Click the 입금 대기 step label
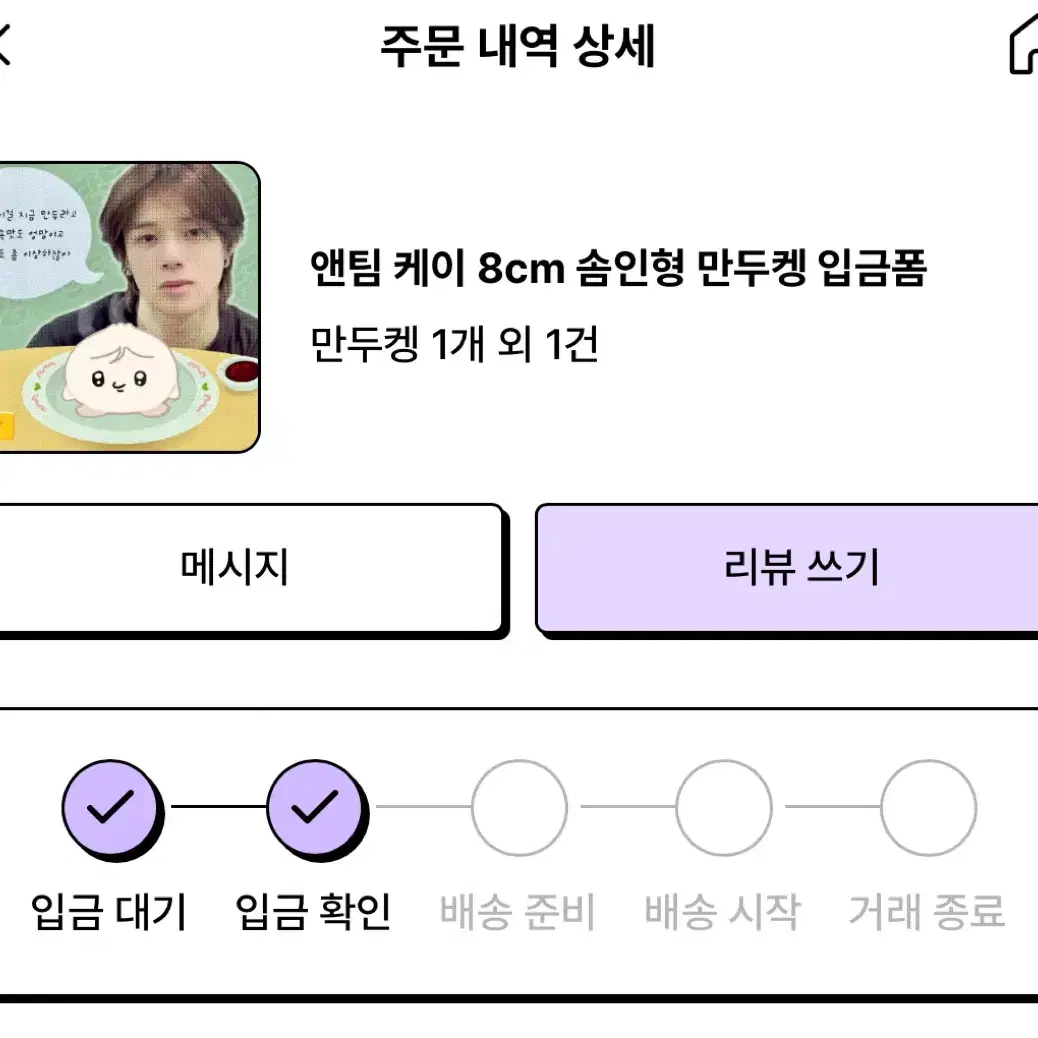The height and width of the screenshot is (1038, 1038). tap(109, 912)
